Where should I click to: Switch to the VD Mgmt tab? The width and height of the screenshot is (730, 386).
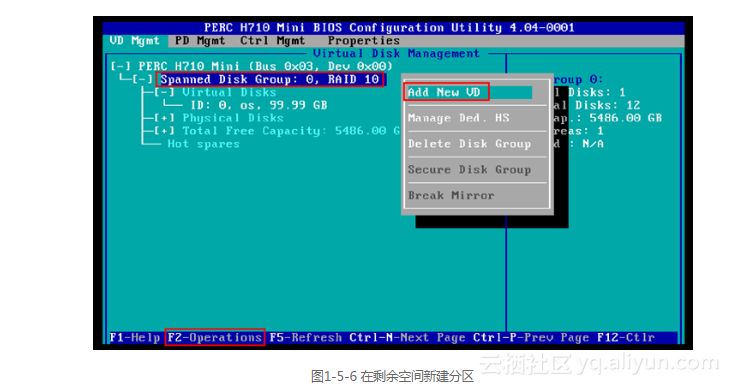135,41
